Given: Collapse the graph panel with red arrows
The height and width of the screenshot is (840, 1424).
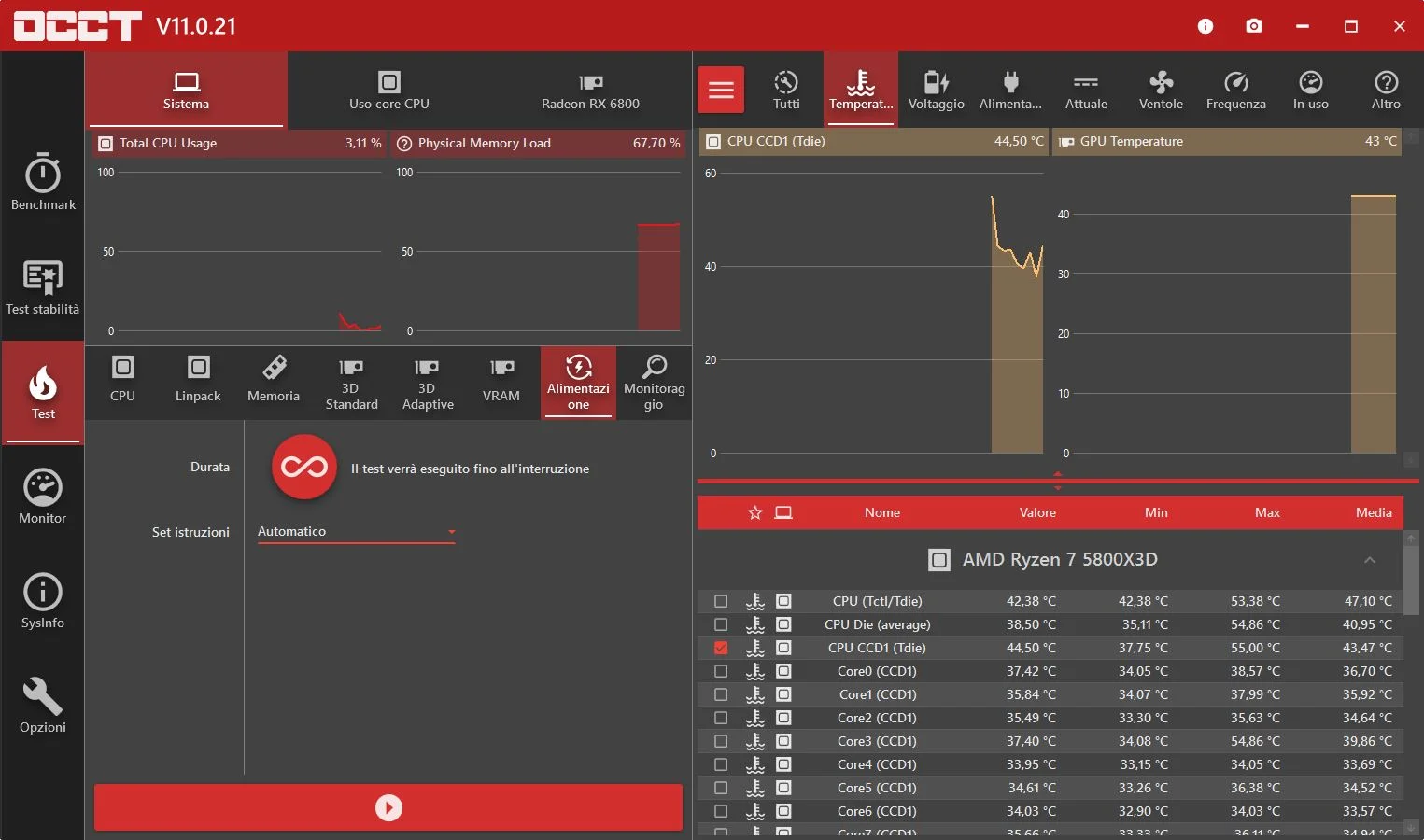Looking at the screenshot, I should pos(1058,481).
